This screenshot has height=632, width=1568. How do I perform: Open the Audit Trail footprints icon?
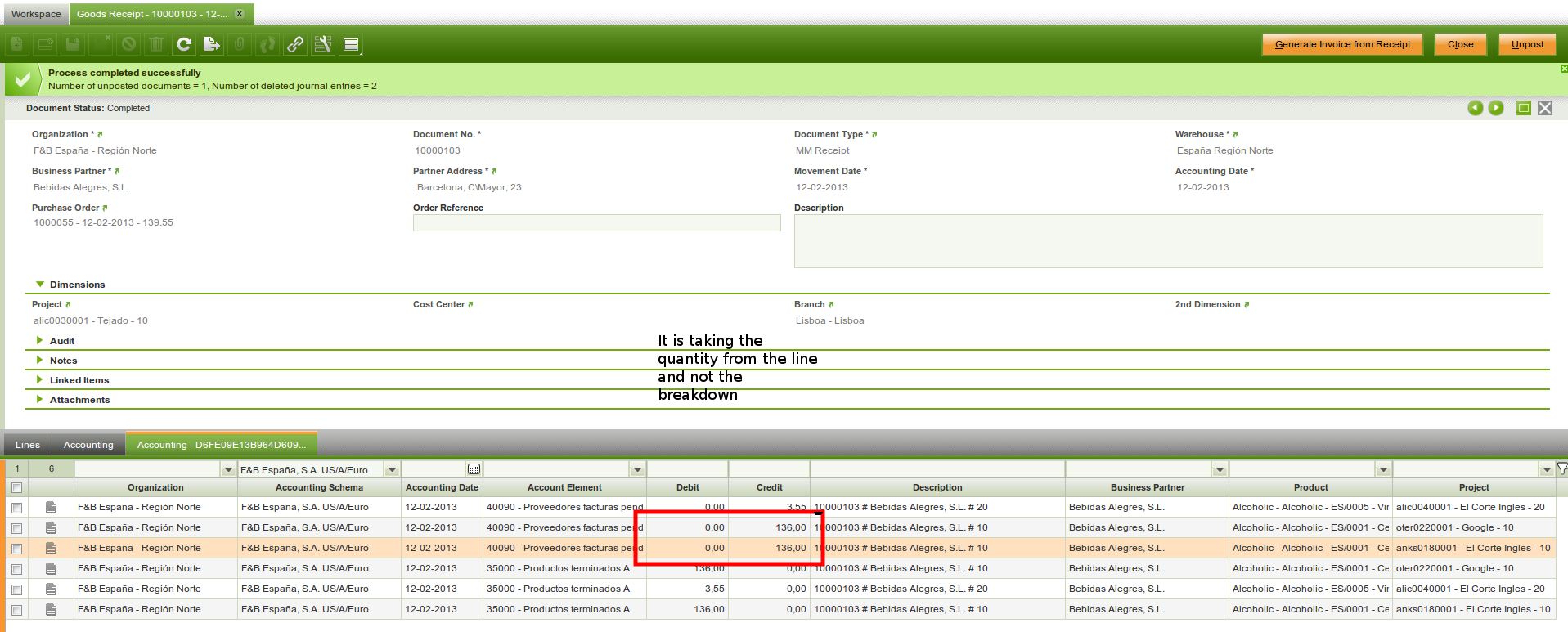(267, 44)
